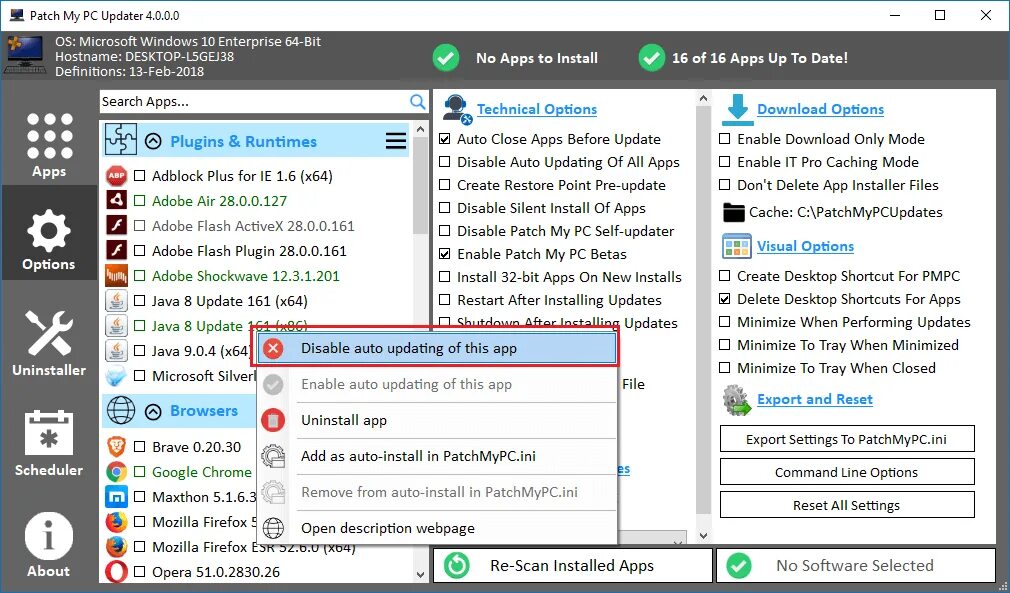This screenshot has height=593, width=1010.
Task: Tick the Adblock Plus for IE checkbox
Action: tap(139, 176)
